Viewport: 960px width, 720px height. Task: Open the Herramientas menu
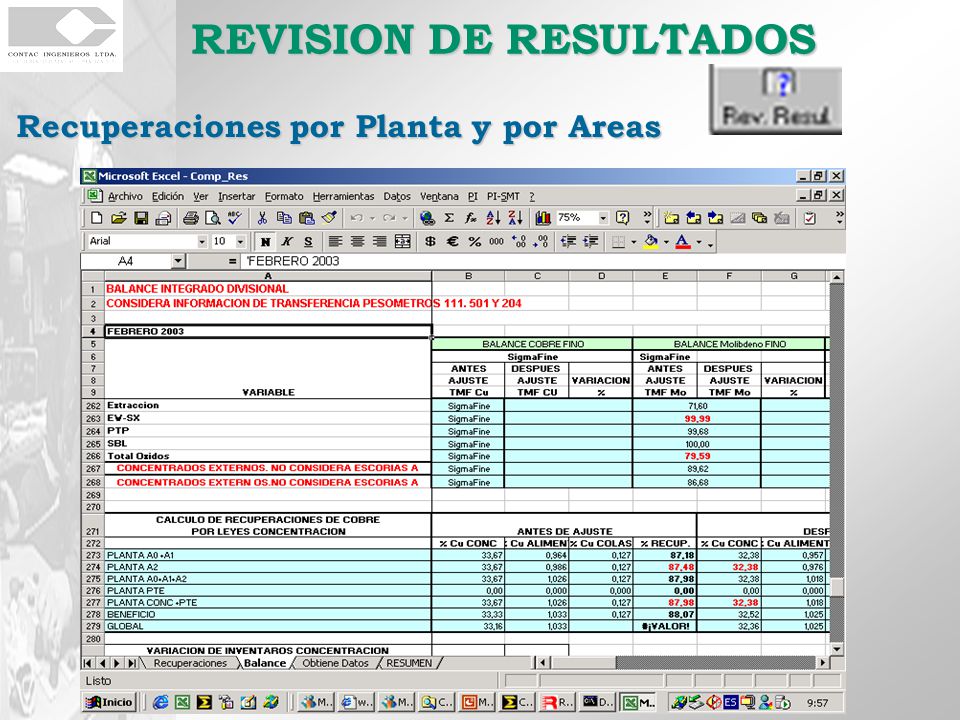click(343, 197)
